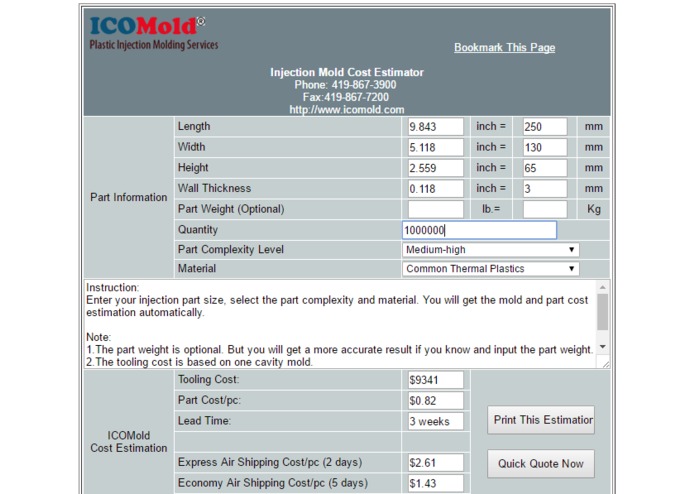Click the Part Cost/pc output field
Viewport: 695px width, 494px height.
pyautogui.click(x=436, y=401)
